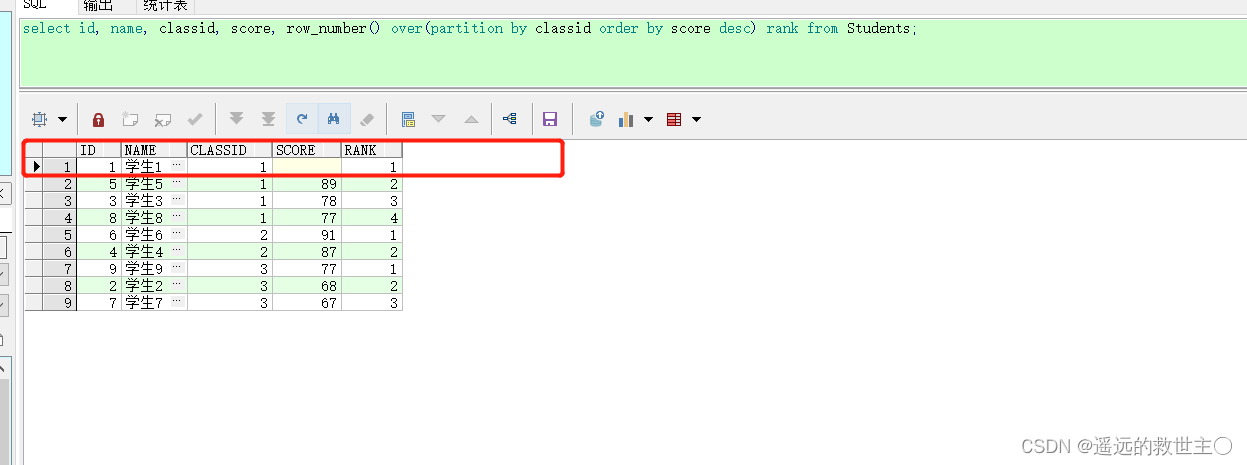Click the binoculars query-by-example icon
1247x465 pixels.
334,119
